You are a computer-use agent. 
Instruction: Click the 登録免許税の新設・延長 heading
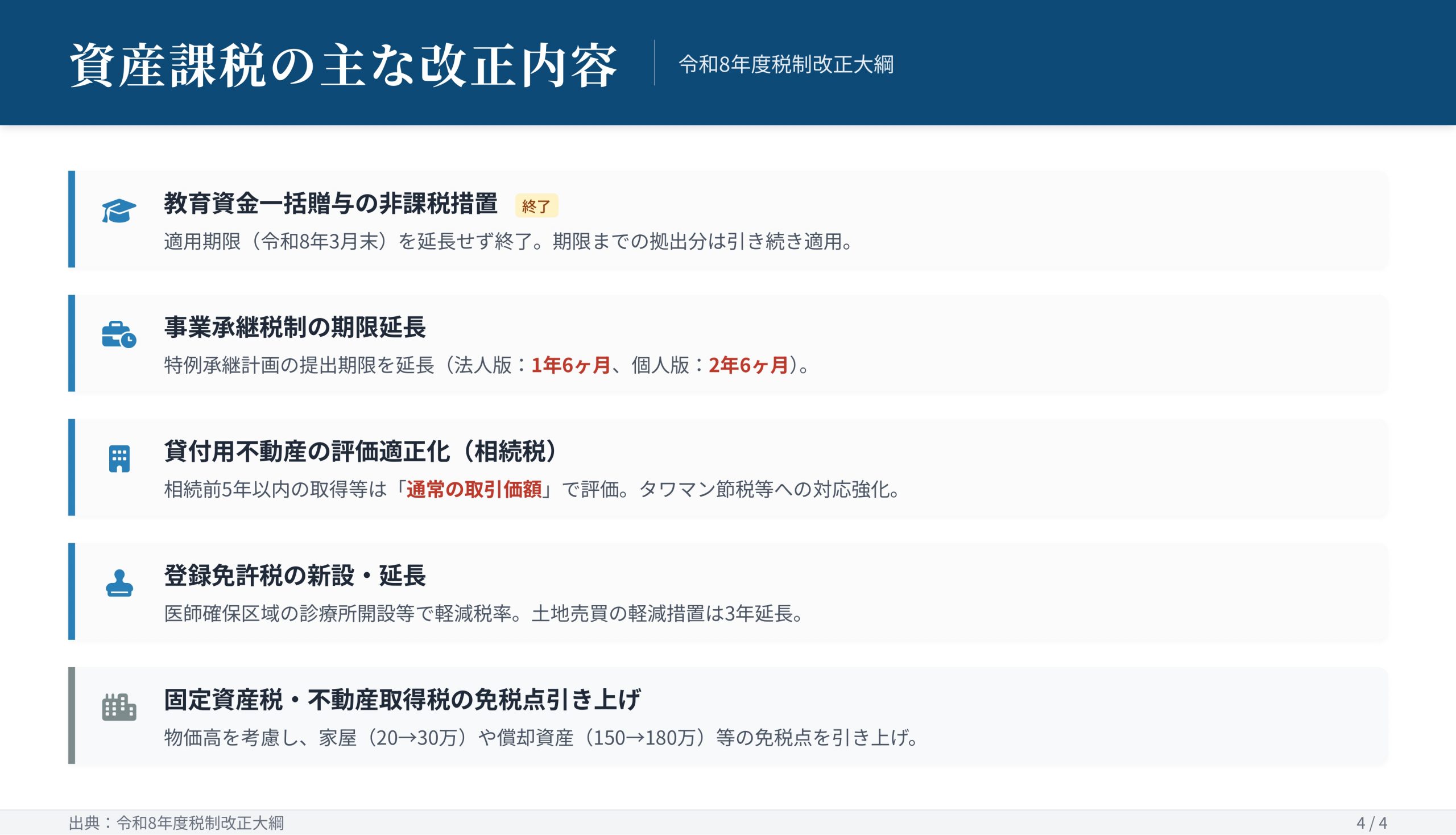coord(295,576)
